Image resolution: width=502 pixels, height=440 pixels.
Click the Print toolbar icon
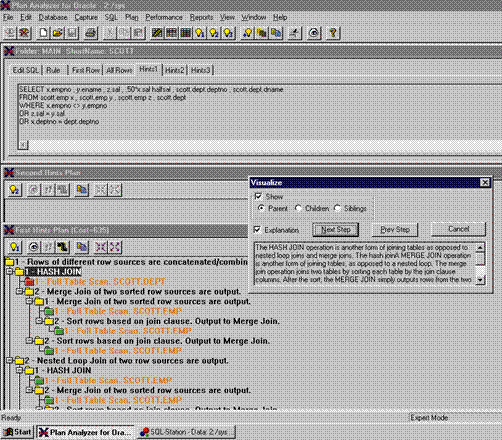91,33
